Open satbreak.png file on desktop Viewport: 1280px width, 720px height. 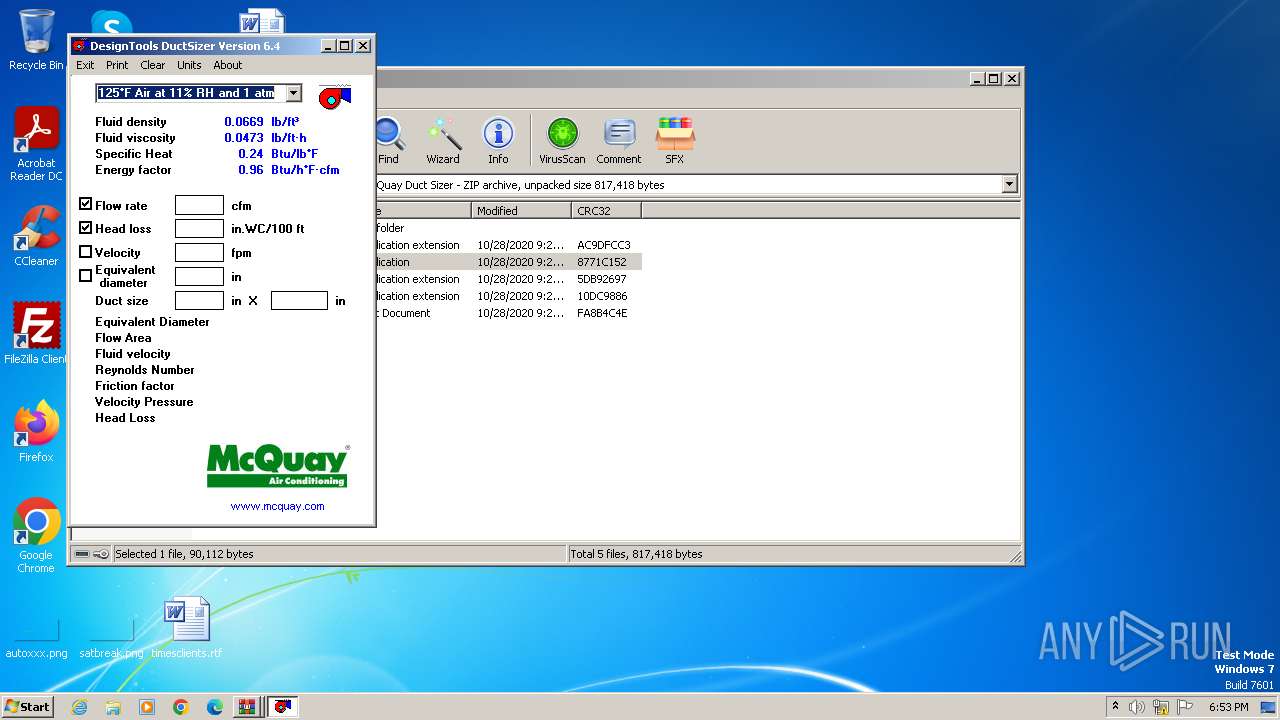coord(111,638)
